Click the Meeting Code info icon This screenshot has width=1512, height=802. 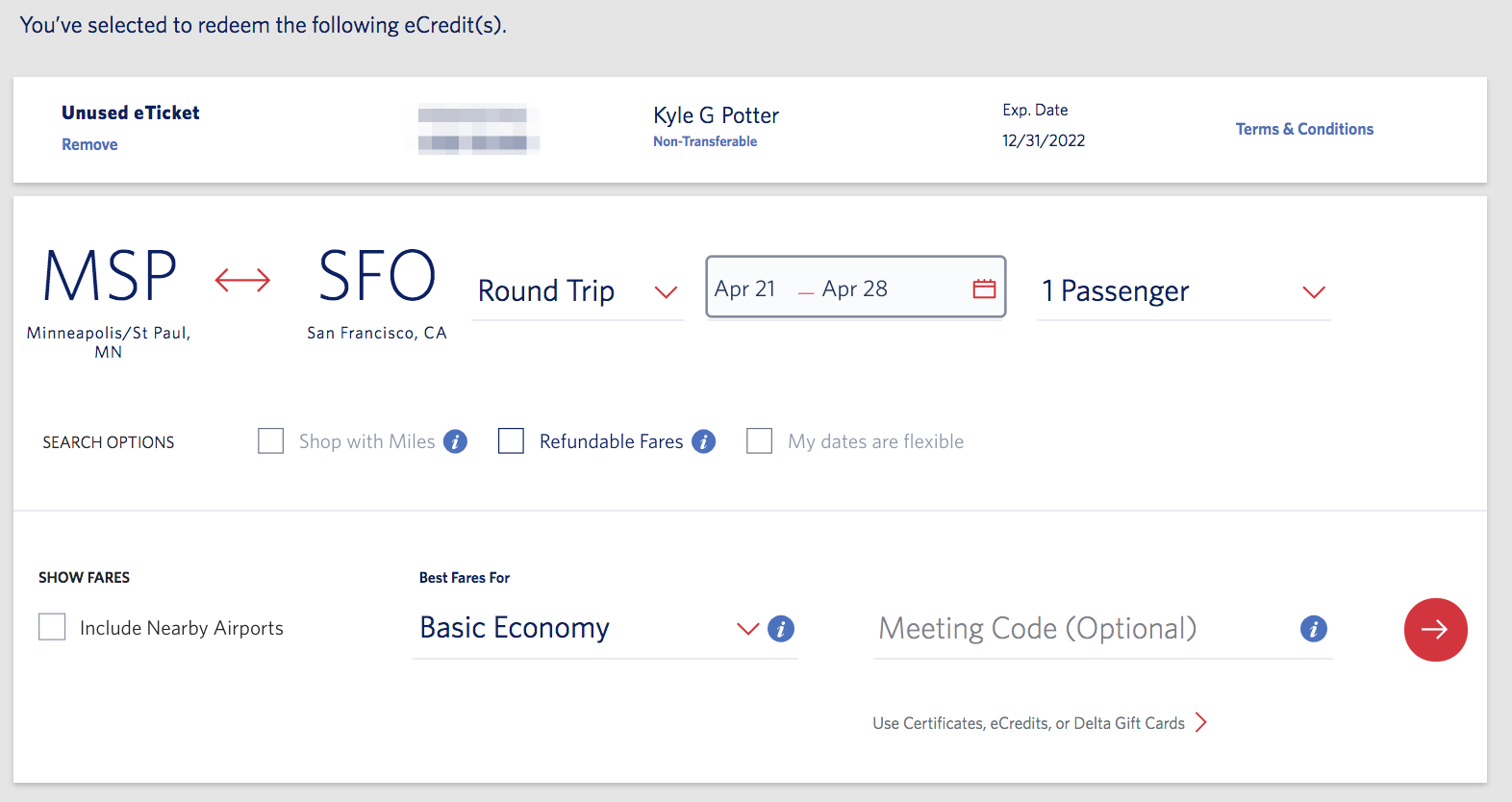[1314, 629]
